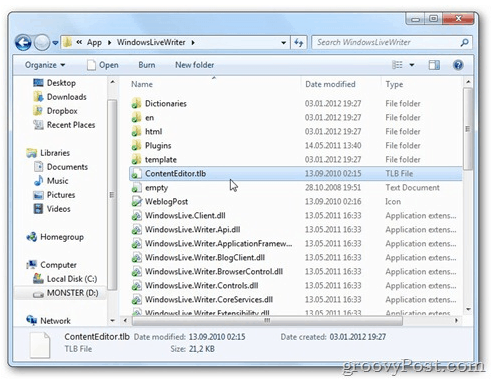Click the details pane file thumbnail
Image resolution: width=491 pixels, height=379 pixels.
pos(40,344)
